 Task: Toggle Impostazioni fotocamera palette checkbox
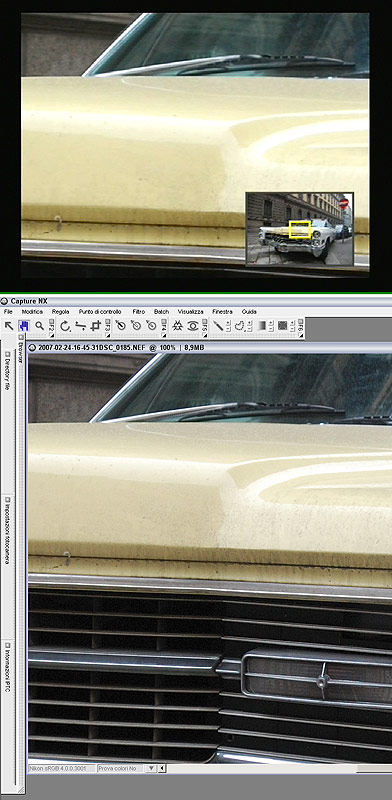click(x=8, y=498)
